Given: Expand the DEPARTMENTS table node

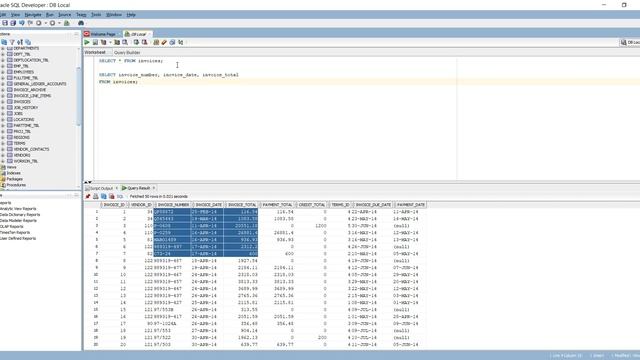Looking at the screenshot, I should click(x=3, y=48).
